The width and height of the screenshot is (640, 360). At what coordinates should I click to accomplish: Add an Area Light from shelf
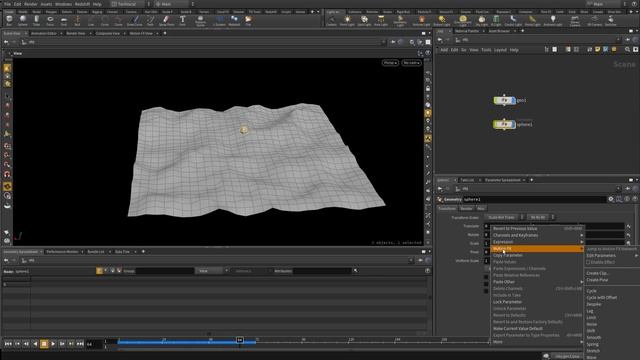(x=381, y=20)
